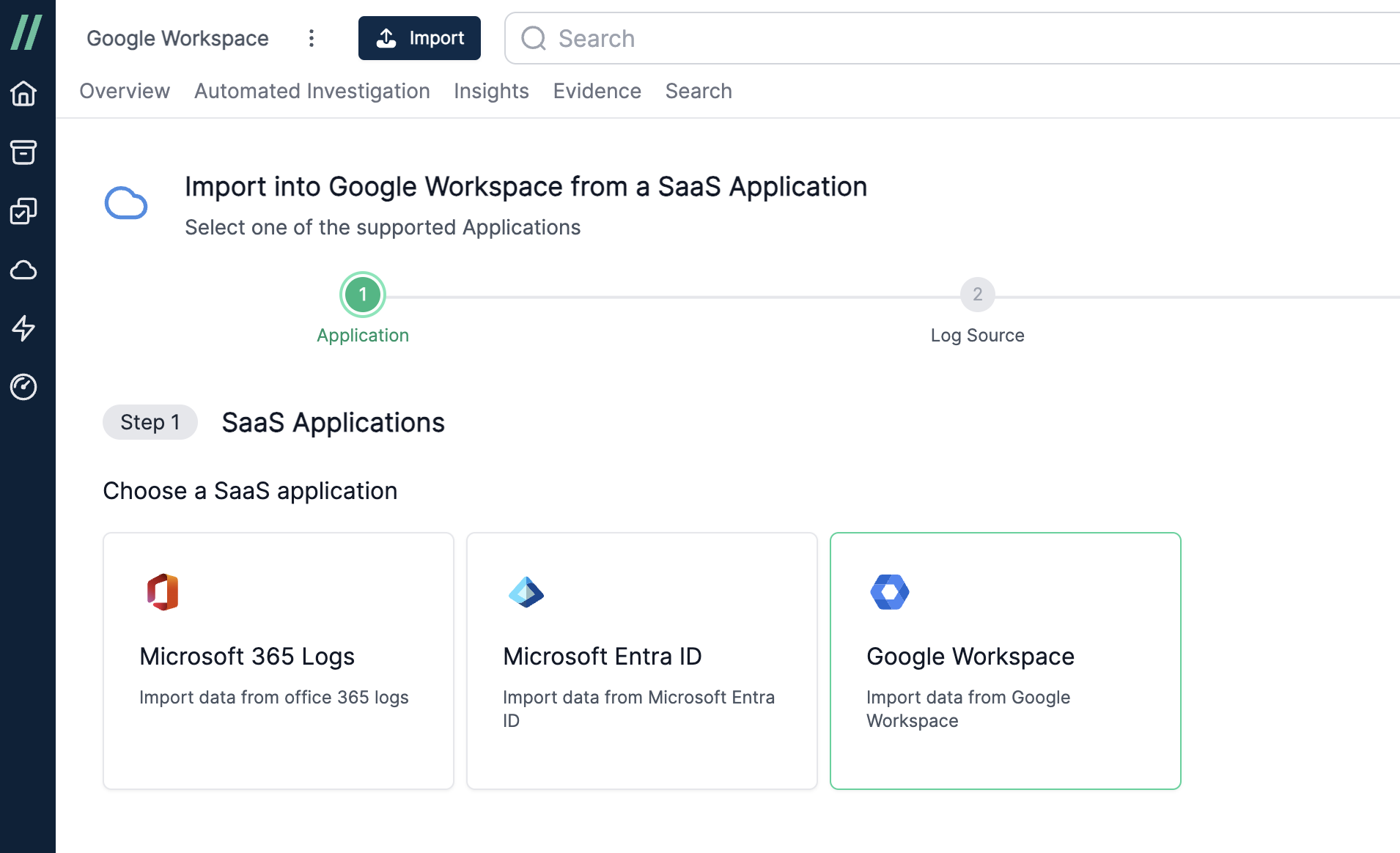Click 'Select one of the supported Applications' text
Screen dimensions: 1400x853
pyautogui.click(x=383, y=227)
